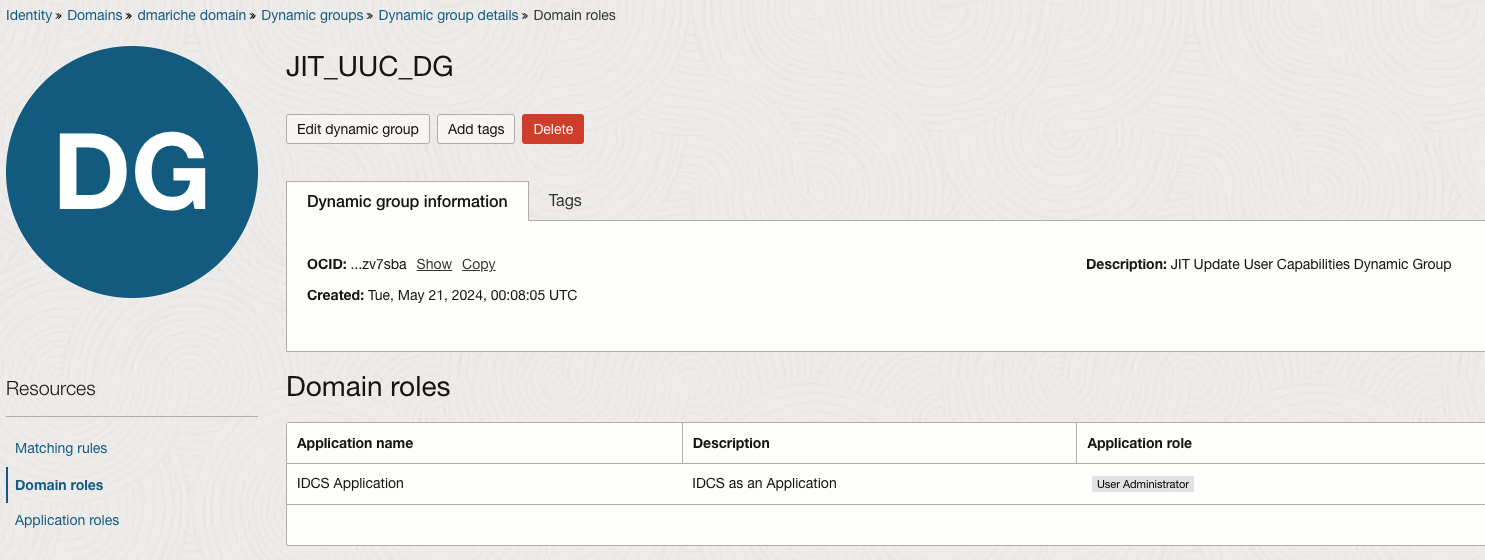This screenshot has height=560, width=1485.
Task: Click the User Administrator role badge
Action: coord(1143,484)
